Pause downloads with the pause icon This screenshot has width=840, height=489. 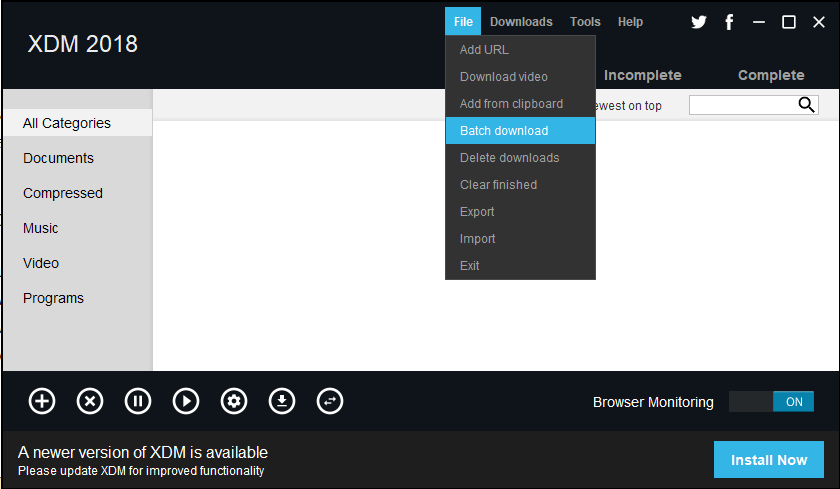click(138, 401)
